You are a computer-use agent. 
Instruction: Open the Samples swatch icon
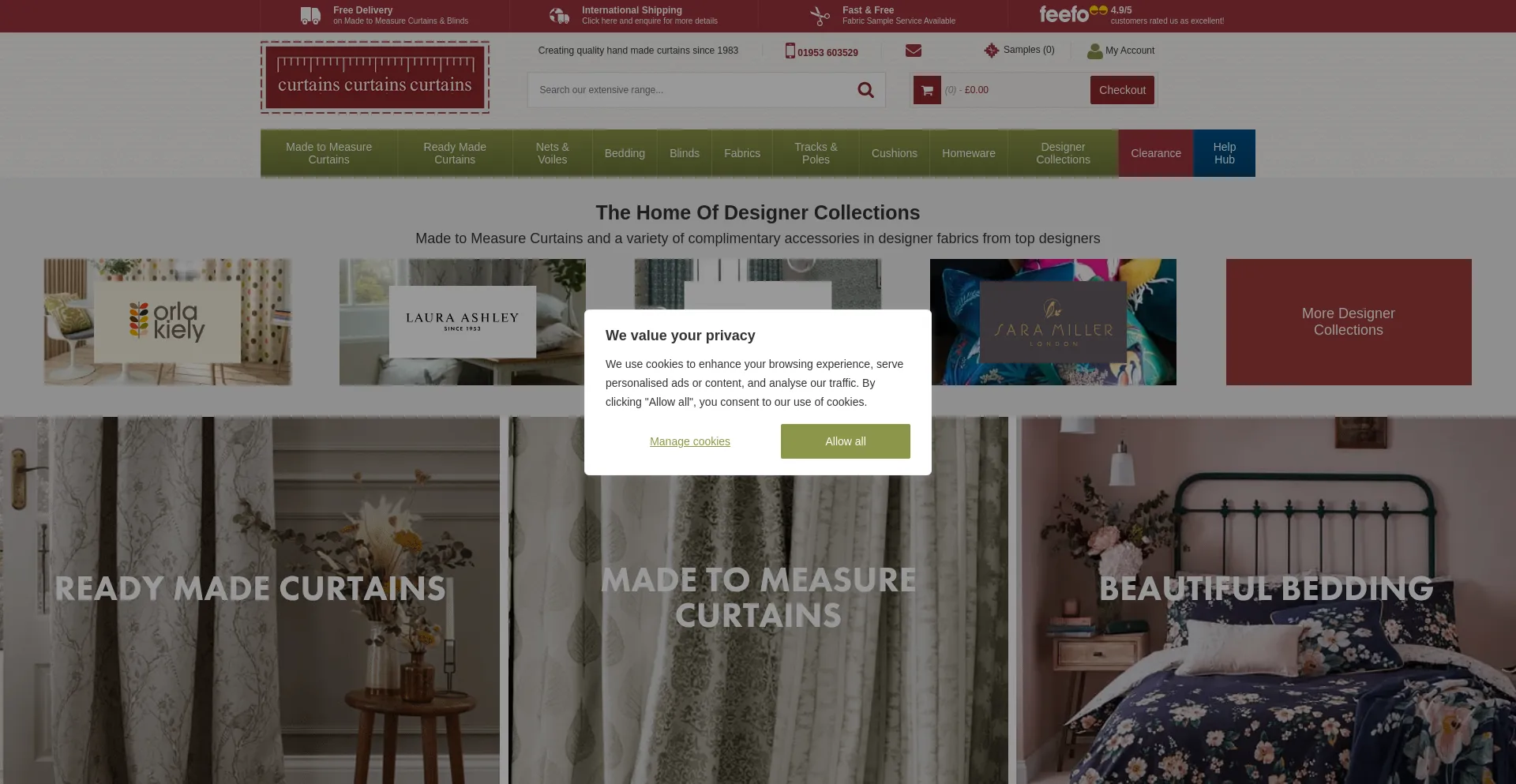[x=992, y=51]
